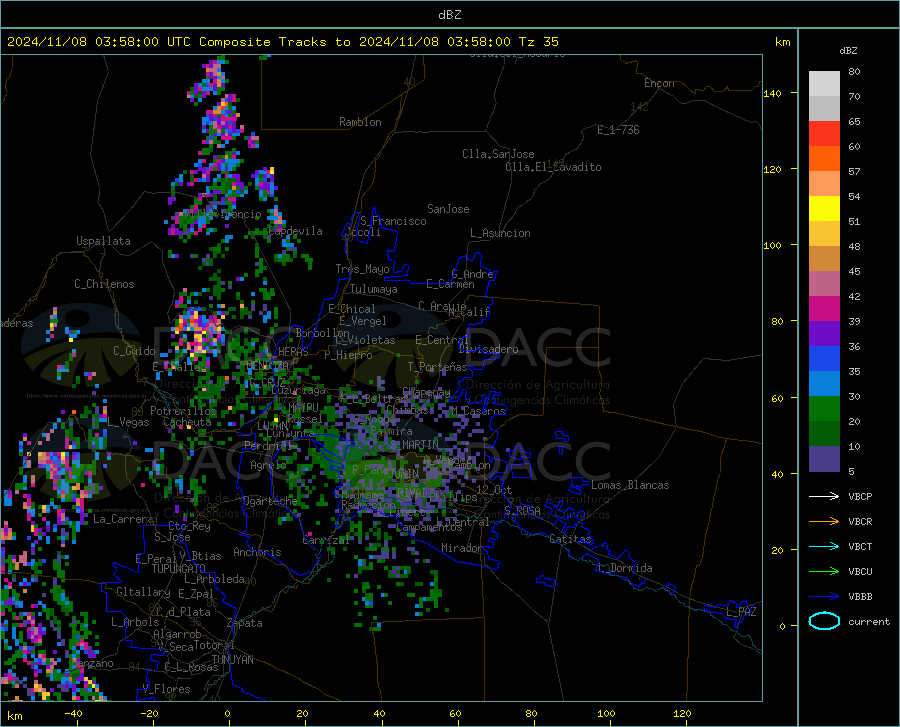Select the yellow 51-54 dBZ color band
This screenshot has width=900, height=727.
(824, 209)
